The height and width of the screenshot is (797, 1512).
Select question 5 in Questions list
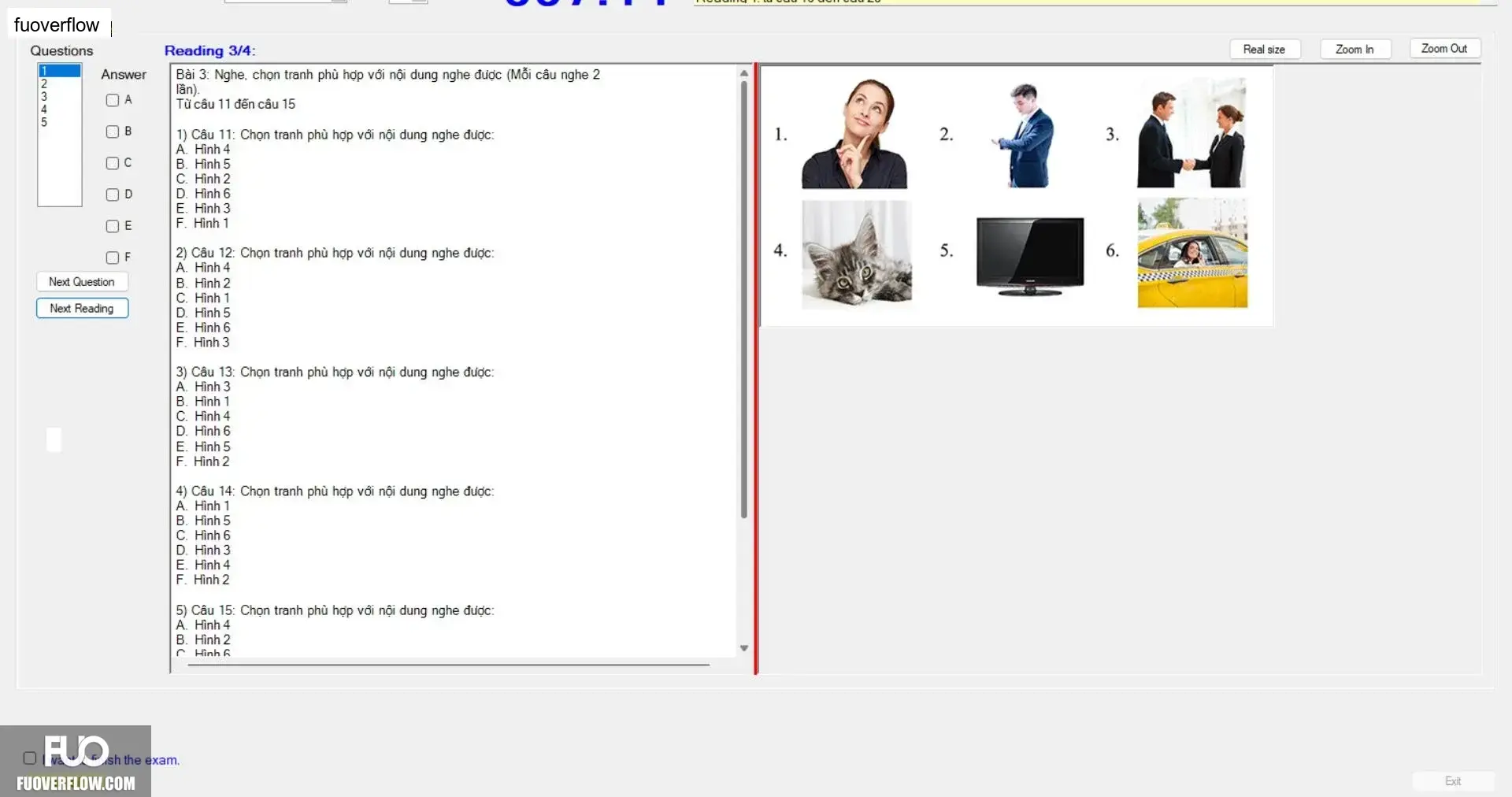point(60,122)
